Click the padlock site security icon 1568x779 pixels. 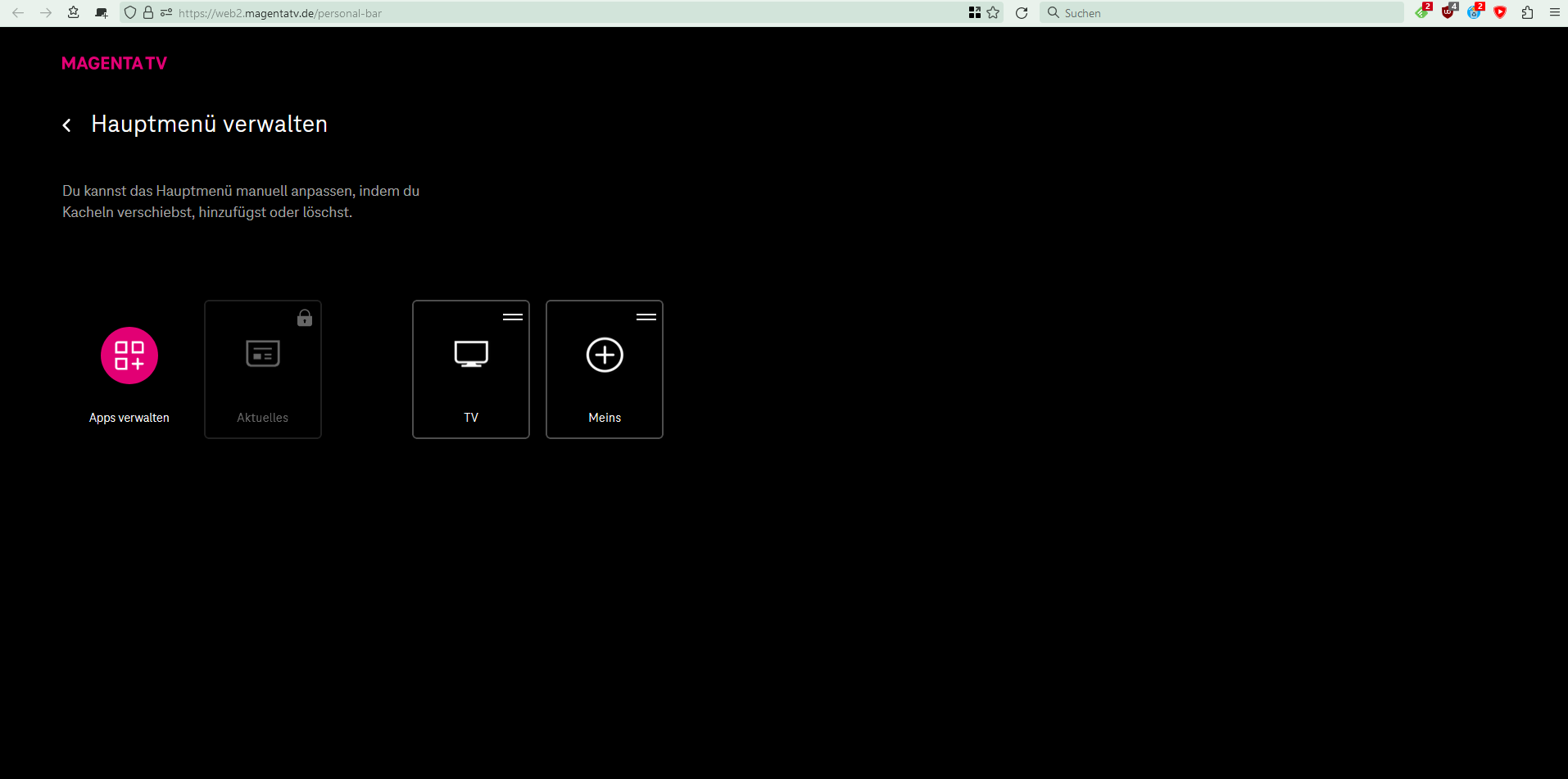[x=148, y=13]
